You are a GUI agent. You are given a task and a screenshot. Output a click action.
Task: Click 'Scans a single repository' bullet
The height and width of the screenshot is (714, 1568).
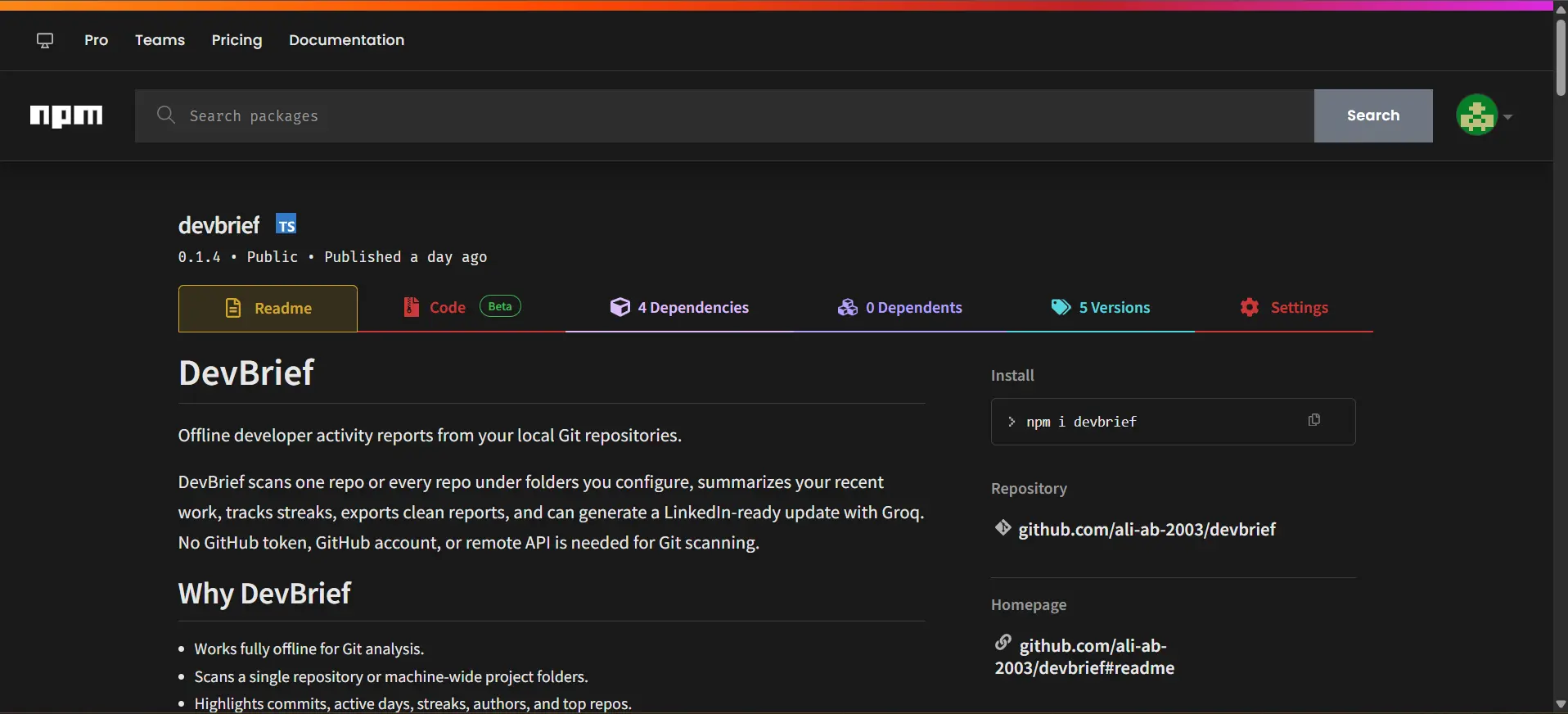[x=391, y=677]
